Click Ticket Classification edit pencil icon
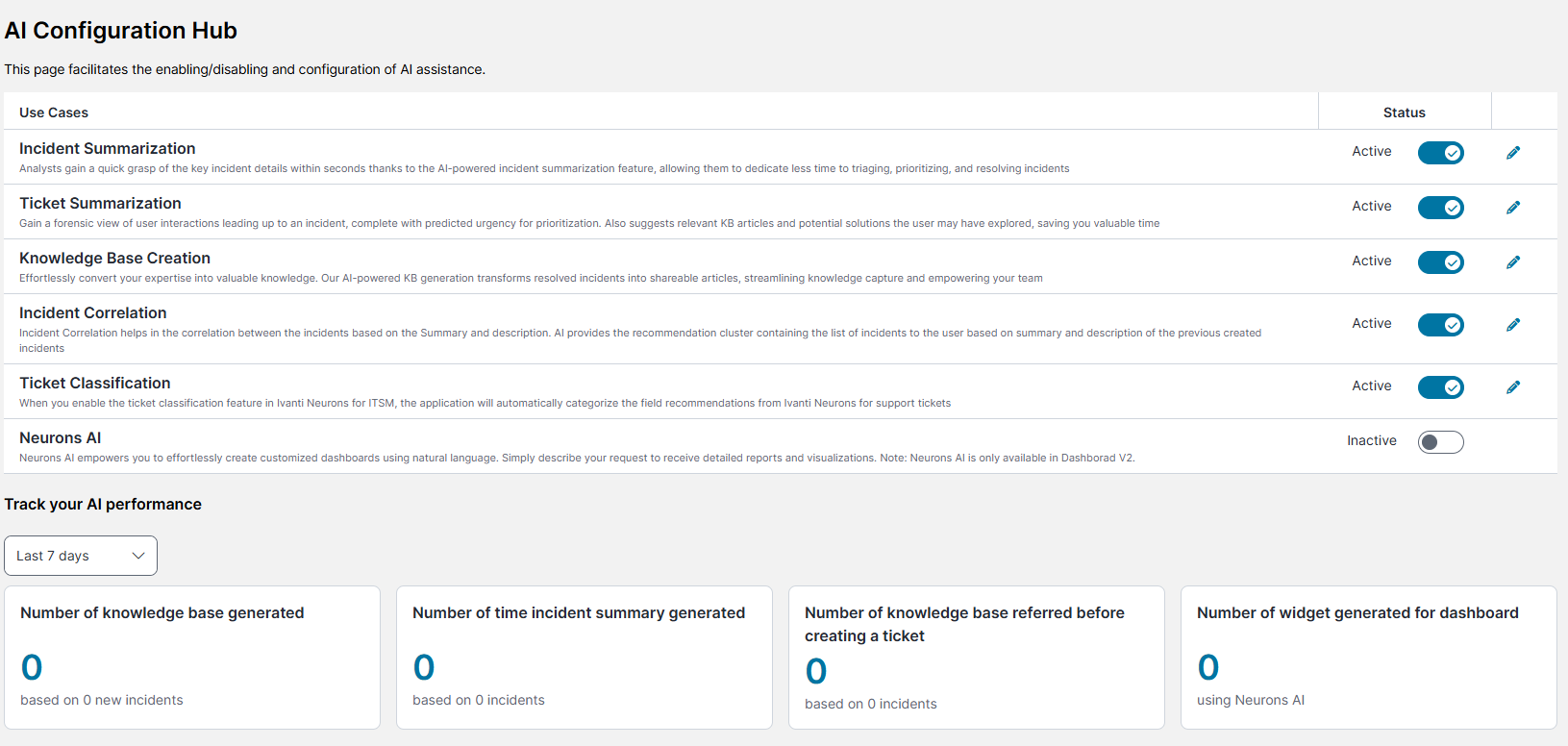This screenshot has height=746, width=1568. point(1513,387)
